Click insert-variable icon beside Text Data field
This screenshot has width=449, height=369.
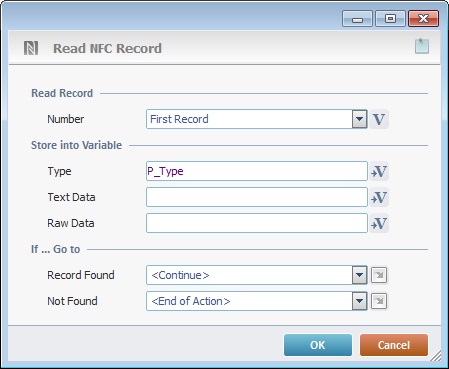click(379, 197)
